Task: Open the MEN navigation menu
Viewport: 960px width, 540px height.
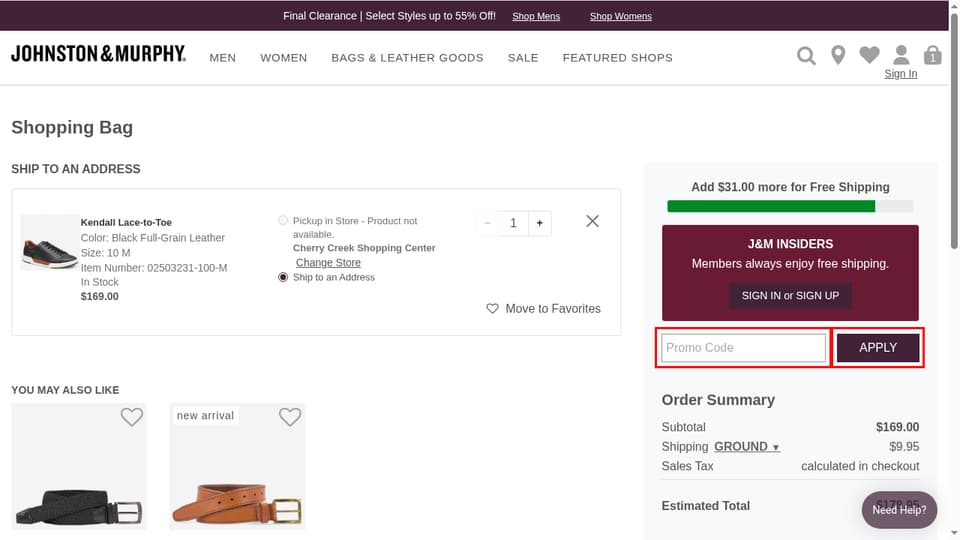Action: point(222,58)
